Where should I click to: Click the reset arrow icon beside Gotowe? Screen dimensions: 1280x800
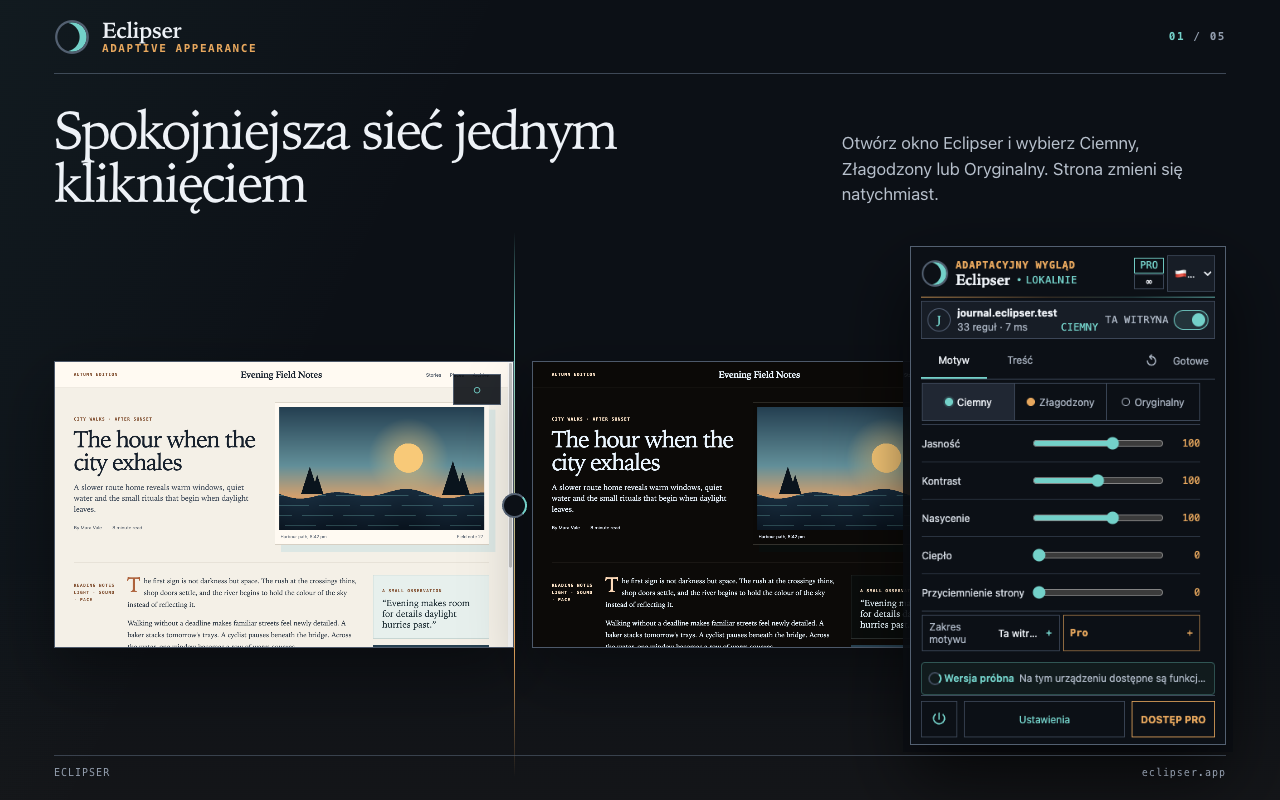coord(1151,361)
